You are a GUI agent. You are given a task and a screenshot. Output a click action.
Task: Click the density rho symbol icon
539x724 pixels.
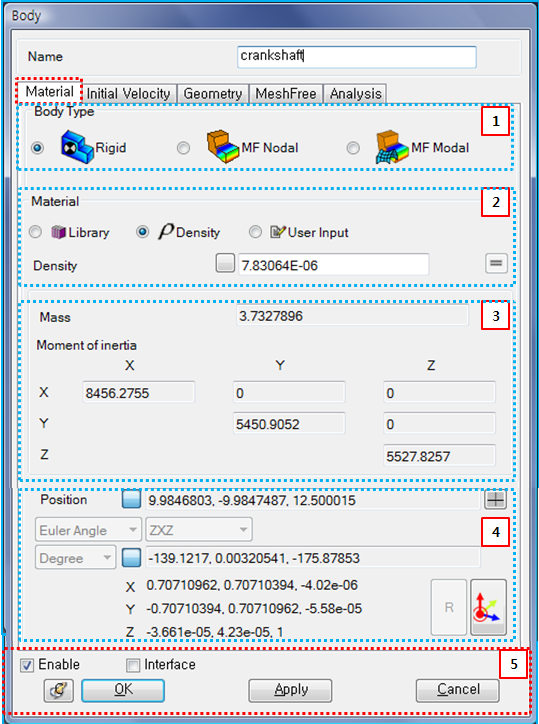166,232
